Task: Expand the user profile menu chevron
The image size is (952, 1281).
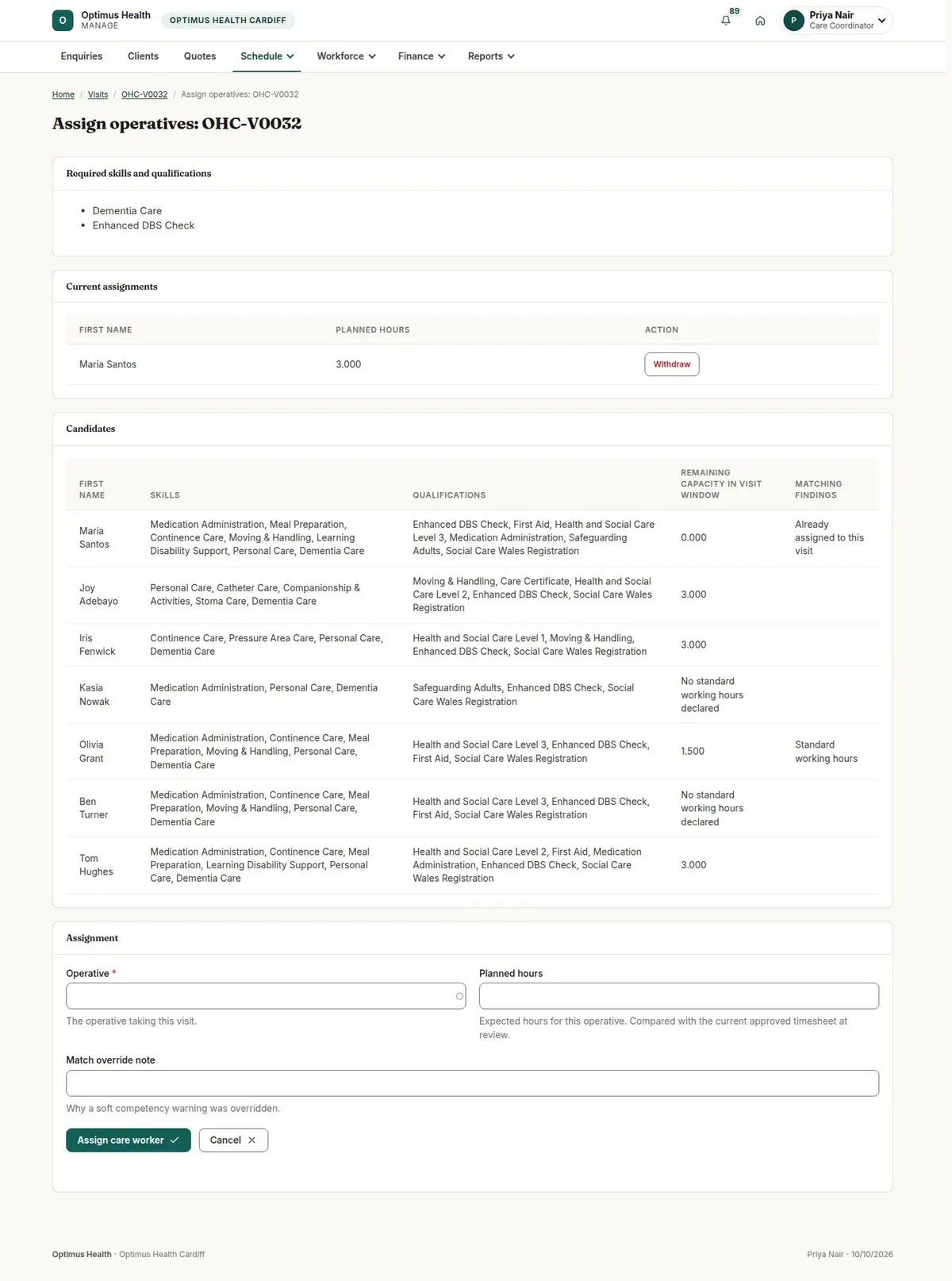Action: 881,21
